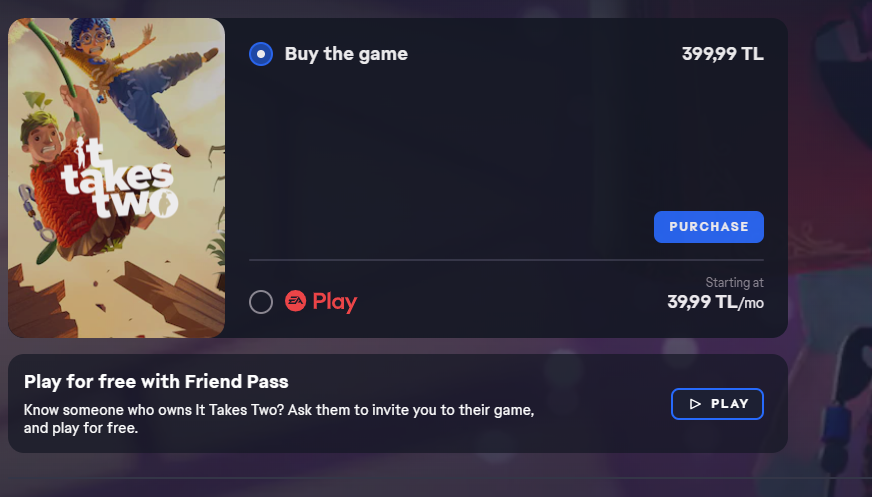The image size is (872, 497).
Task: Click the blue PURCHASE button
Action: pos(708,227)
